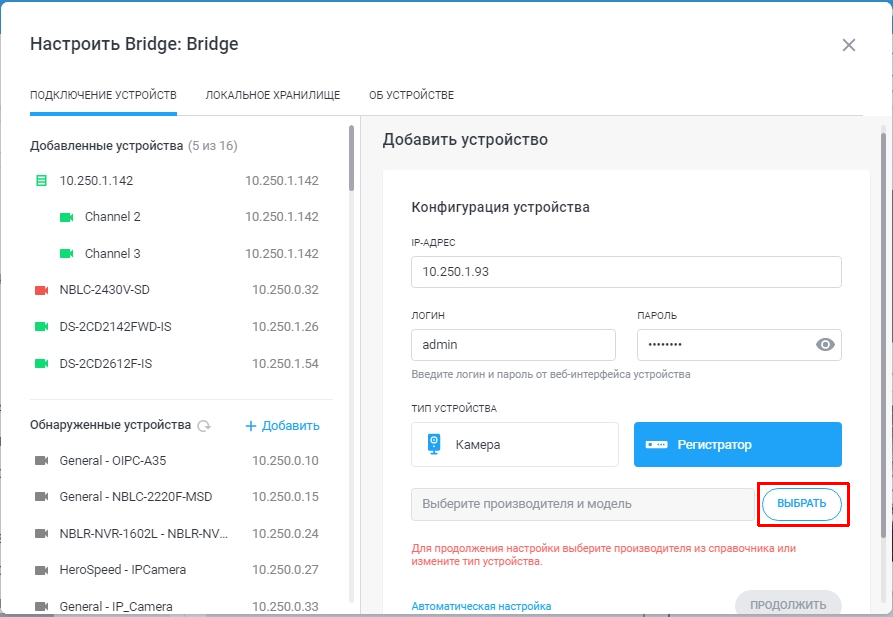Select the DS-2CD2612F-IS device

pos(177,363)
